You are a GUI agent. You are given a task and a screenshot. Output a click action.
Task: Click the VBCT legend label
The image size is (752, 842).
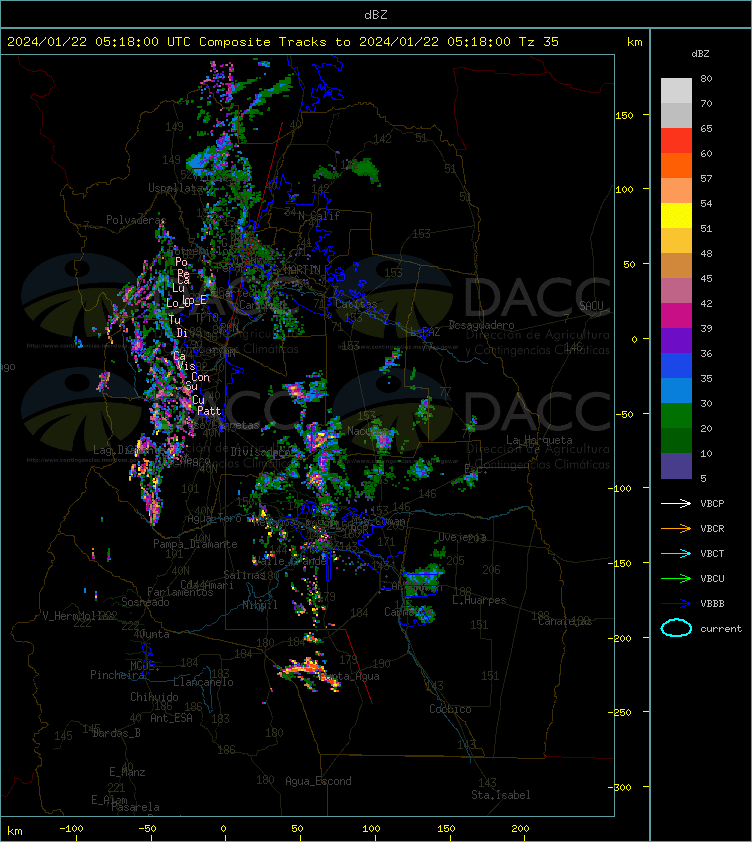712,554
